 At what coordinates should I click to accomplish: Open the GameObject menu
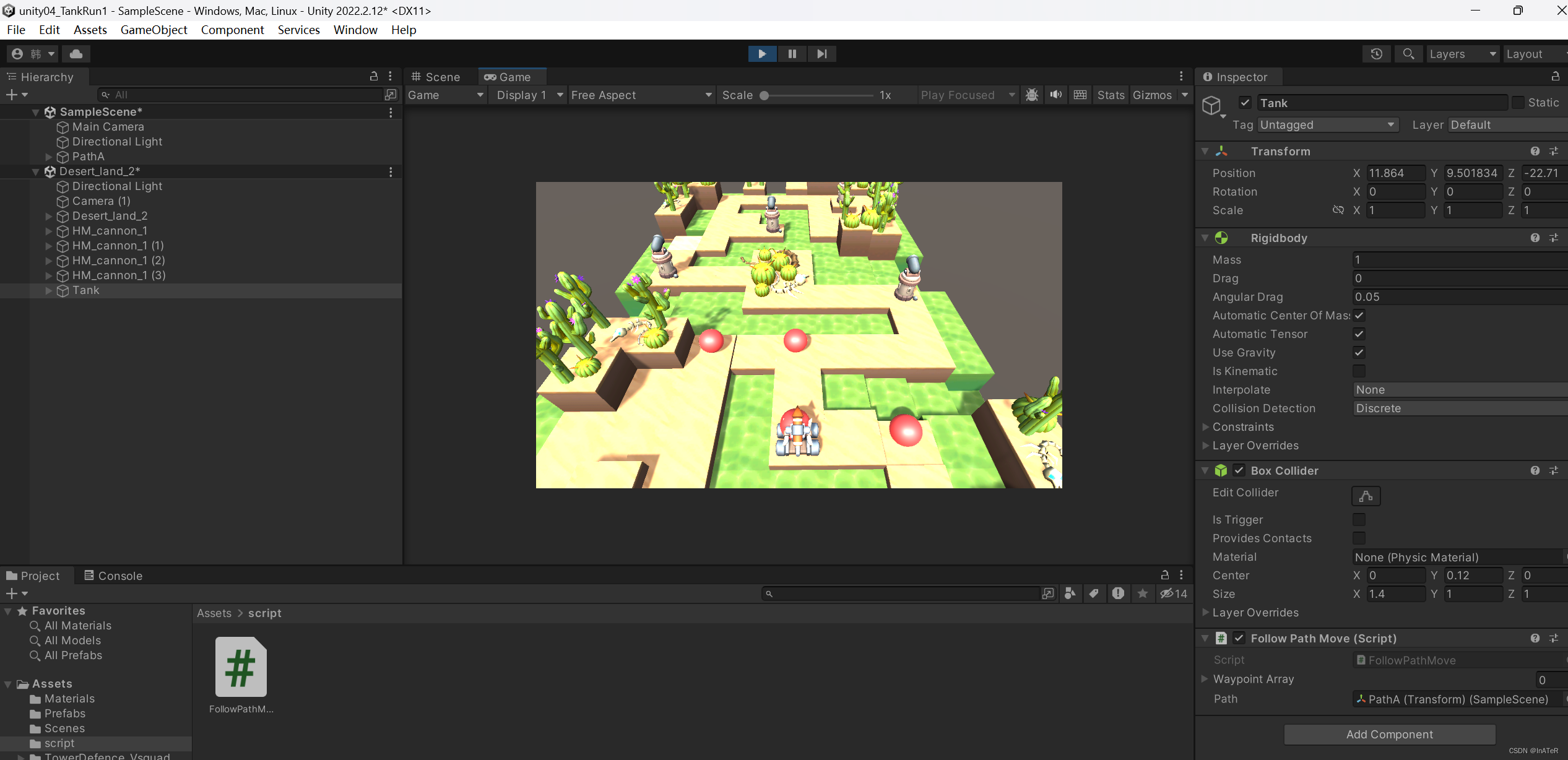pyautogui.click(x=154, y=30)
